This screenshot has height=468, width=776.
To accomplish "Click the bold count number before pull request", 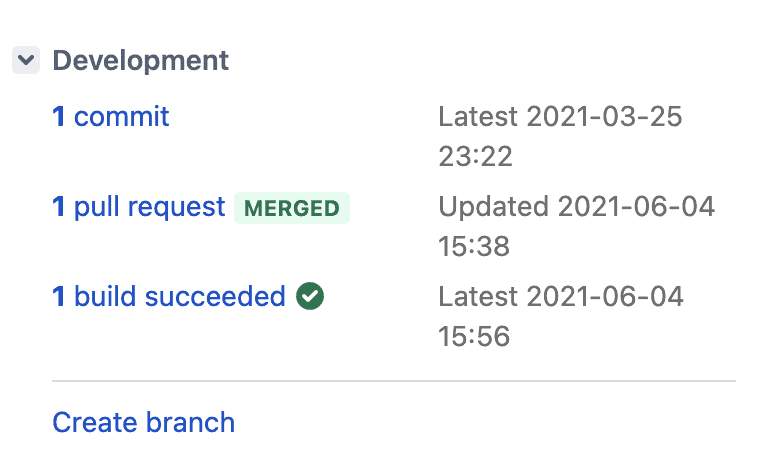I will click(x=58, y=207).
